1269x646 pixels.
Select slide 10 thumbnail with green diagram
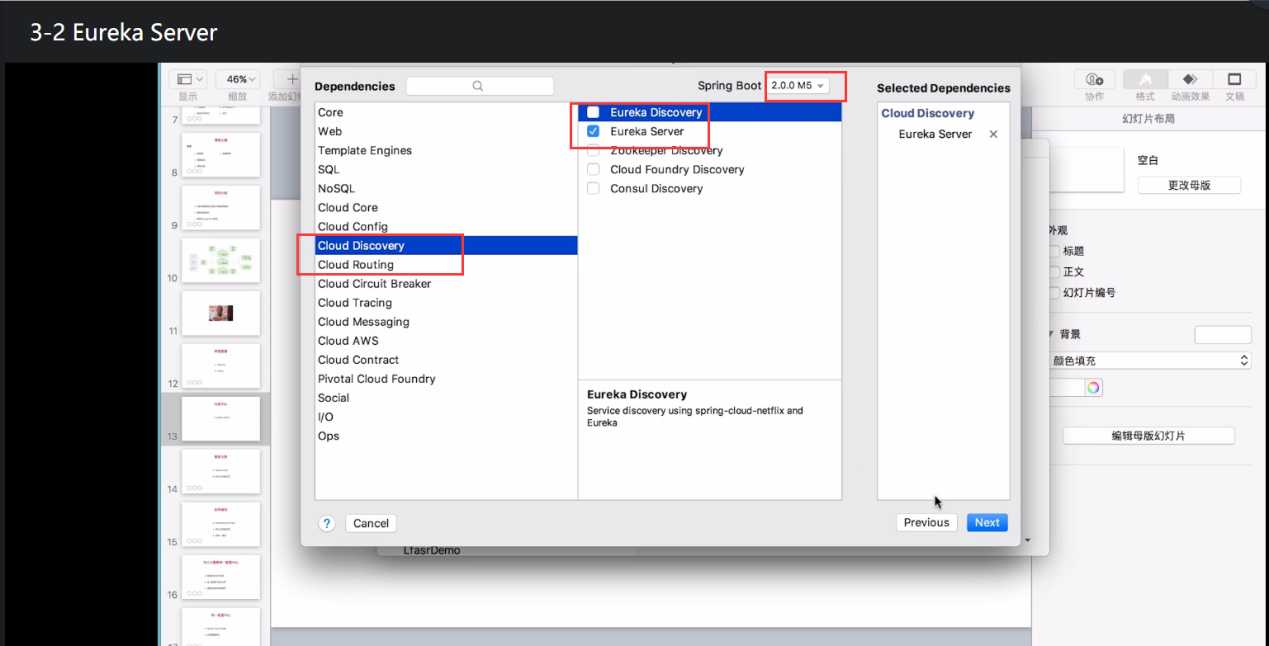[220, 260]
